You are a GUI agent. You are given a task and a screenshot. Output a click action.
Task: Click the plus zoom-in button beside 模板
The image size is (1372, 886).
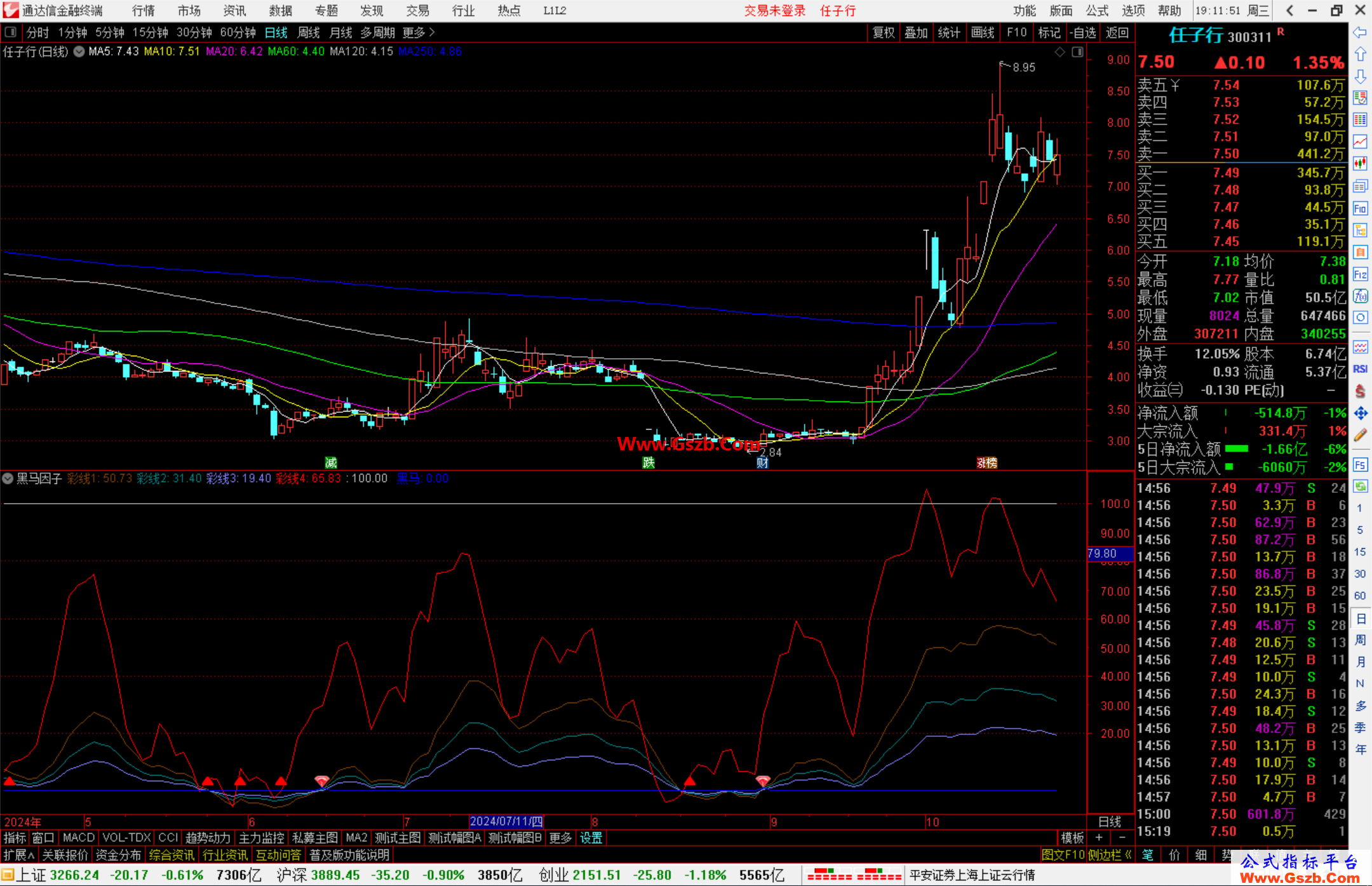click(x=1099, y=838)
